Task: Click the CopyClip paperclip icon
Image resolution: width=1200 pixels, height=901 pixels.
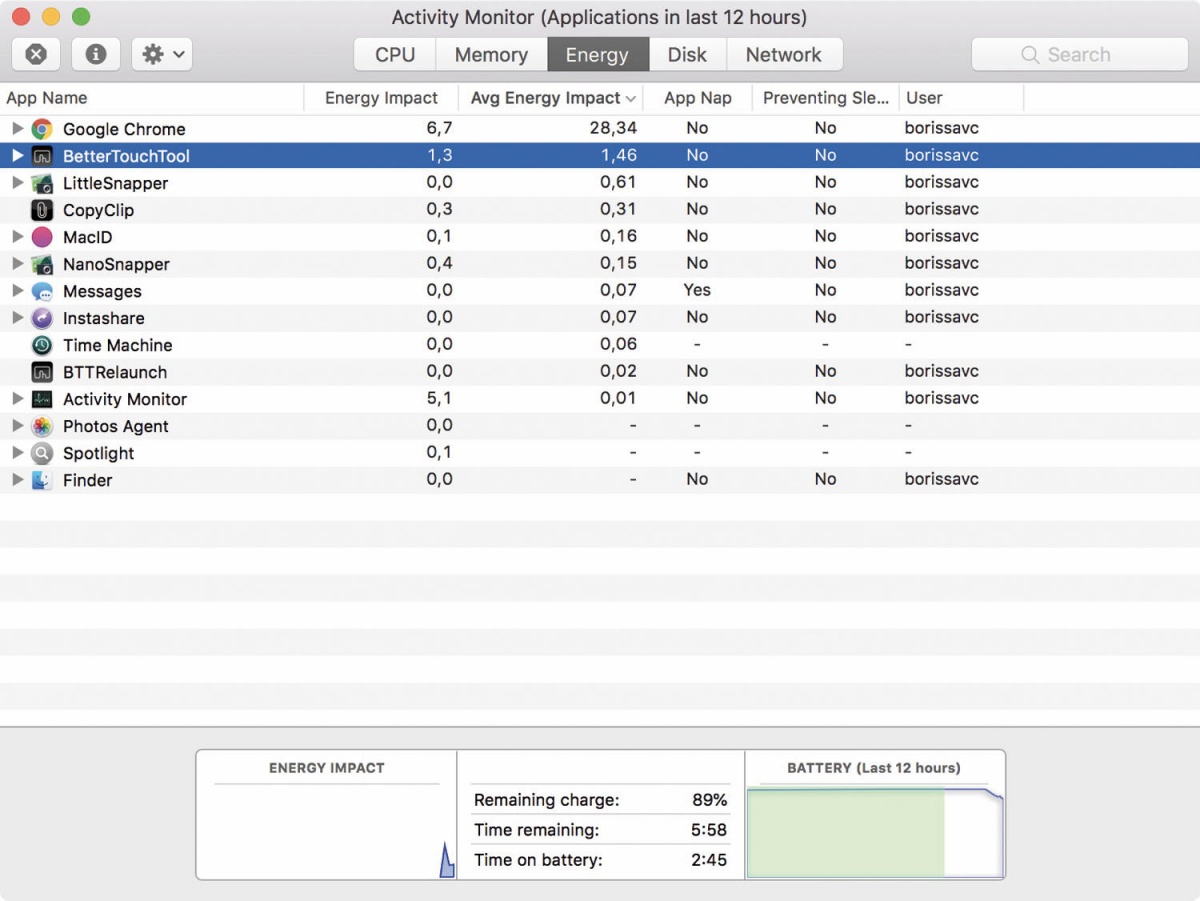Action: coord(42,210)
